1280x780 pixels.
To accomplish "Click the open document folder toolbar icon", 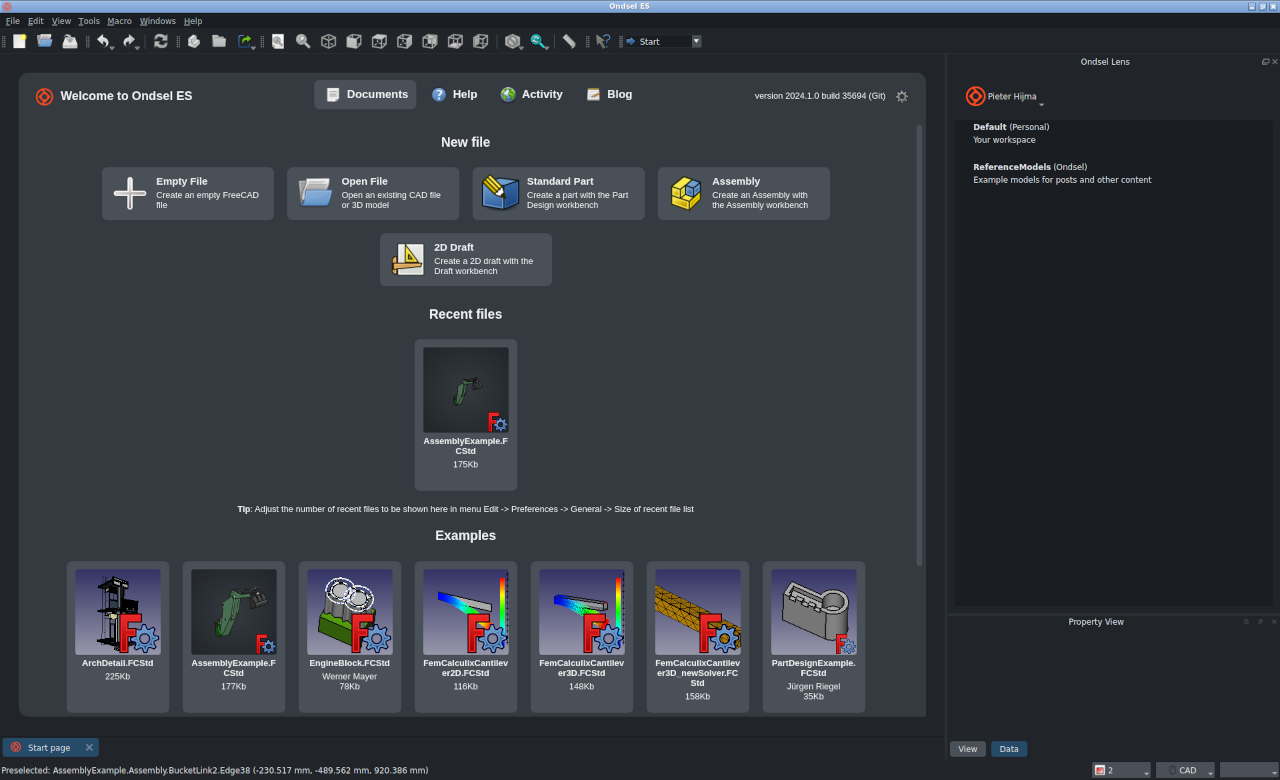I will click(45, 41).
